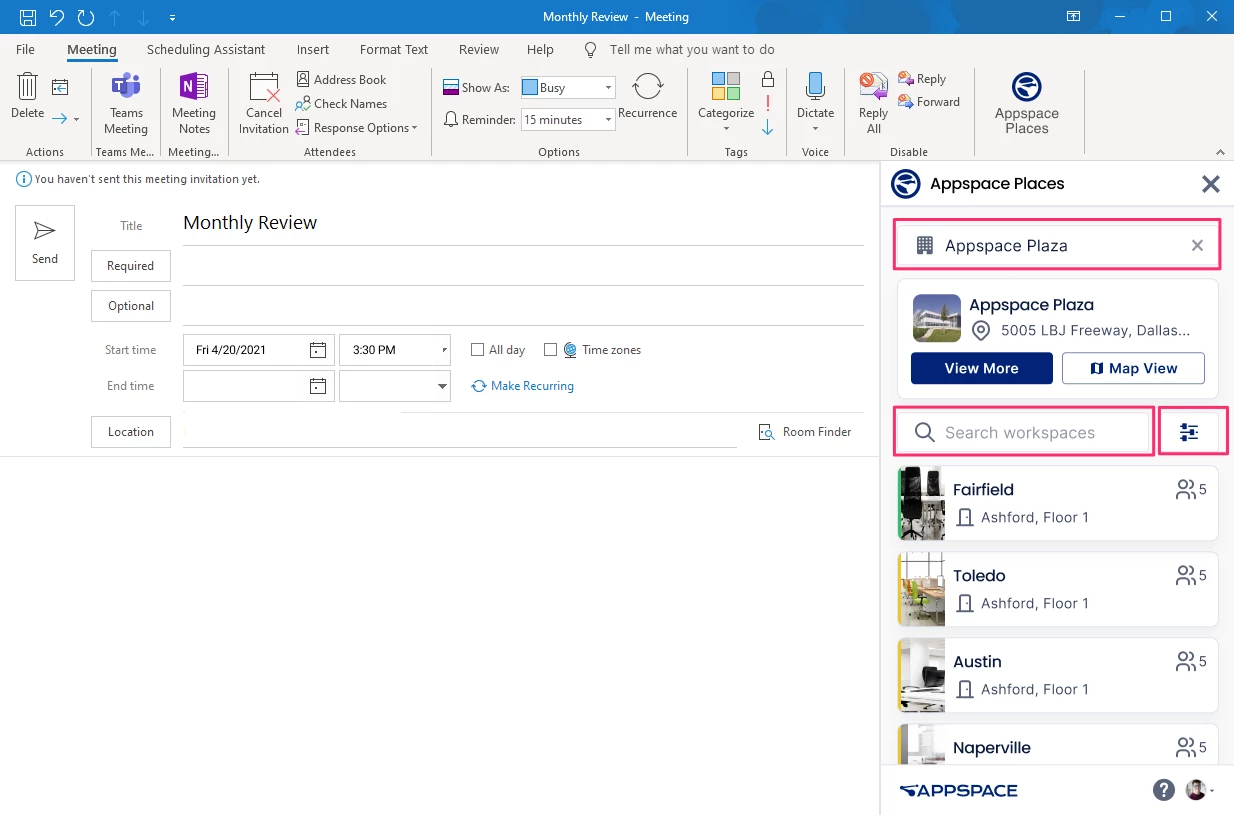Click View More for Appspace Plaza
Viewport: 1234px width, 815px height.
(x=982, y=368)
